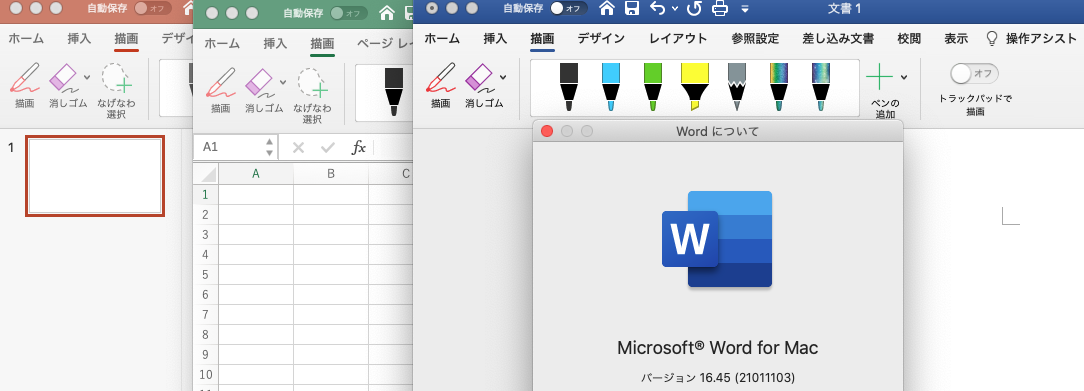Select the yellow highlighter in Word
Screen dimensions: 1084x391
click(695, 87)
